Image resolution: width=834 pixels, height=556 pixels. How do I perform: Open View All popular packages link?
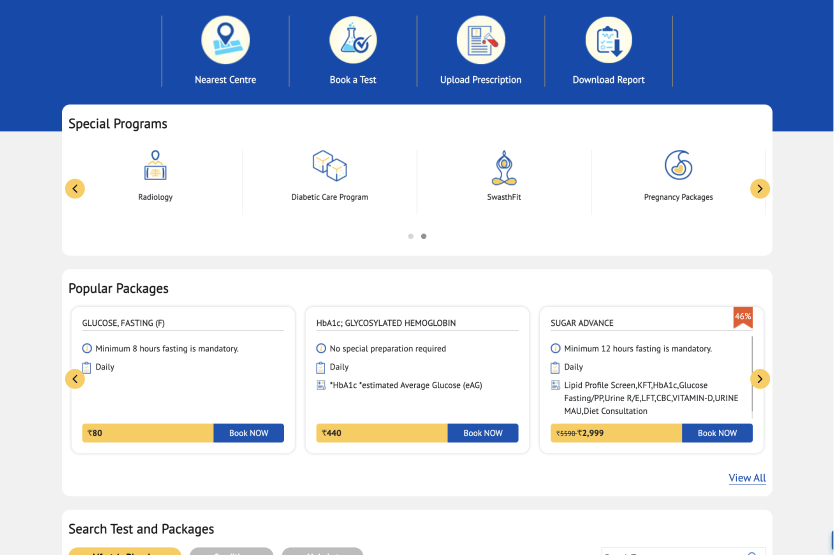[747, 478]
